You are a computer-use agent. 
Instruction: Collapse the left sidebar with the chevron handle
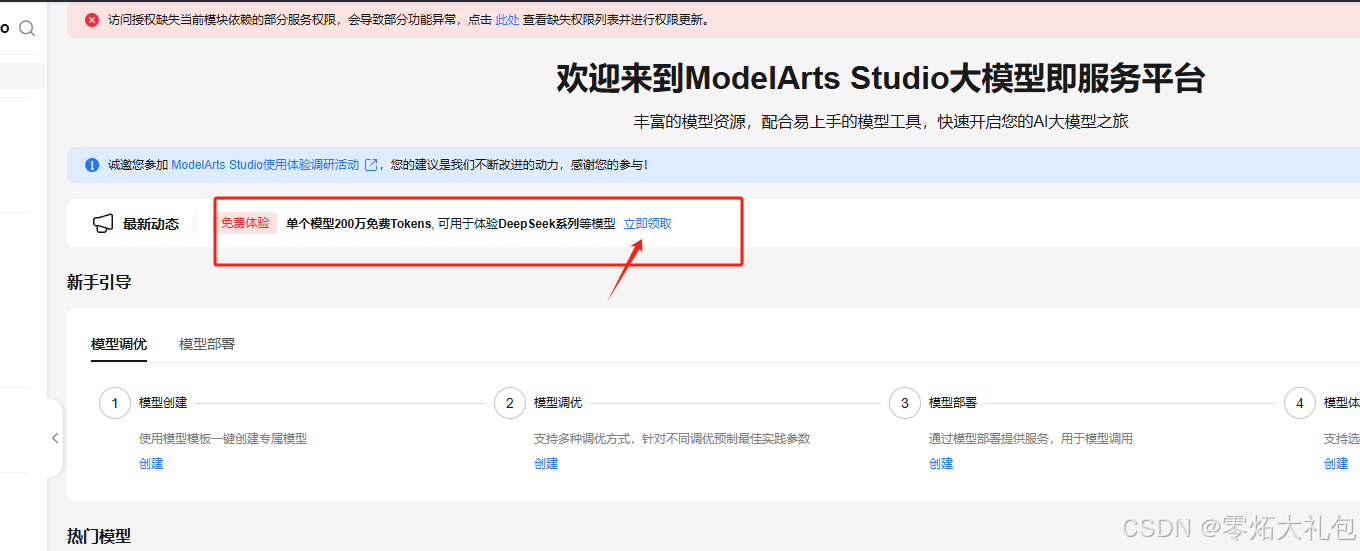55,438
